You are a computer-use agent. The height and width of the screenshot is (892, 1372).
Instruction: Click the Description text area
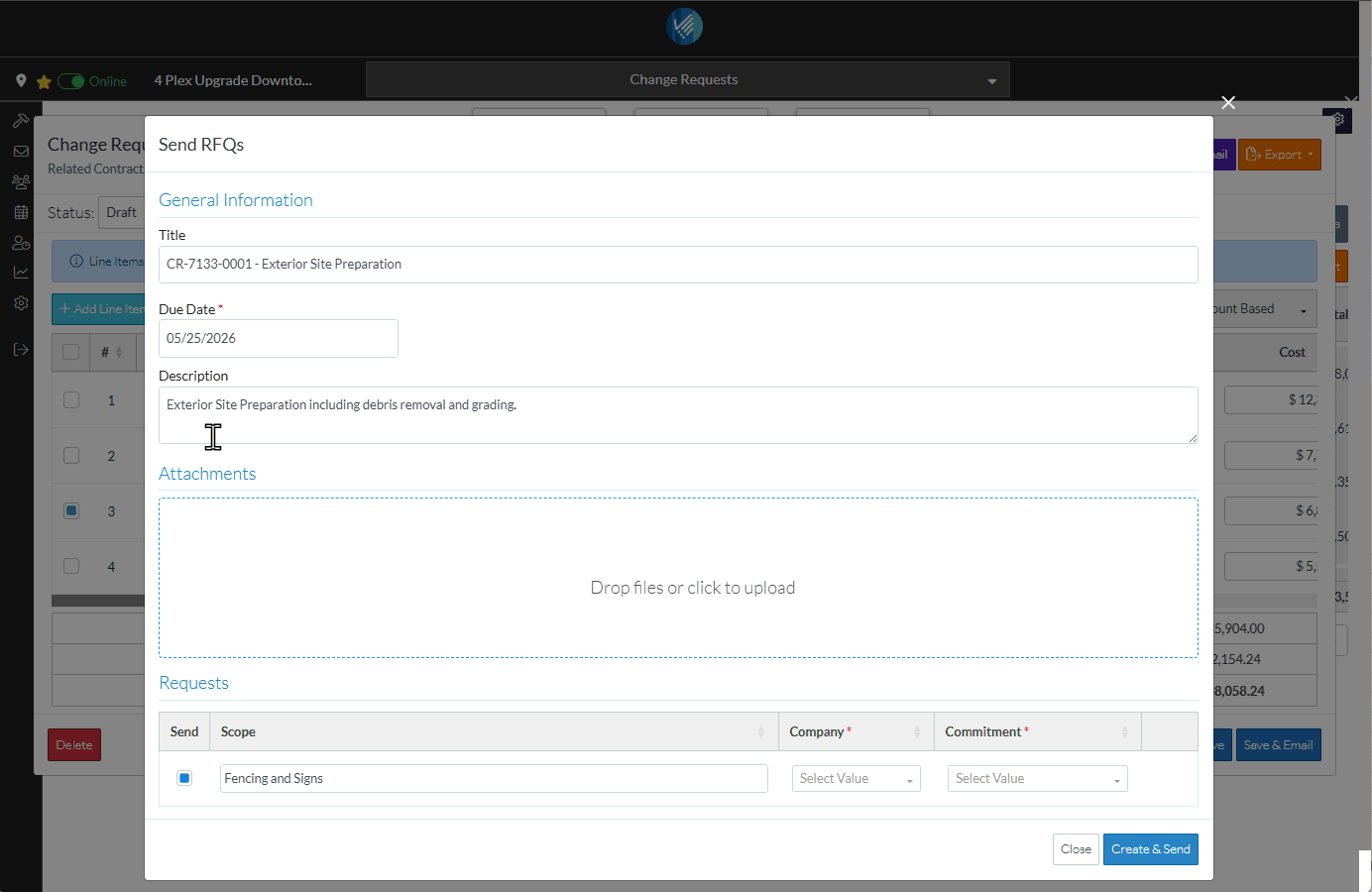coord(678,415)
